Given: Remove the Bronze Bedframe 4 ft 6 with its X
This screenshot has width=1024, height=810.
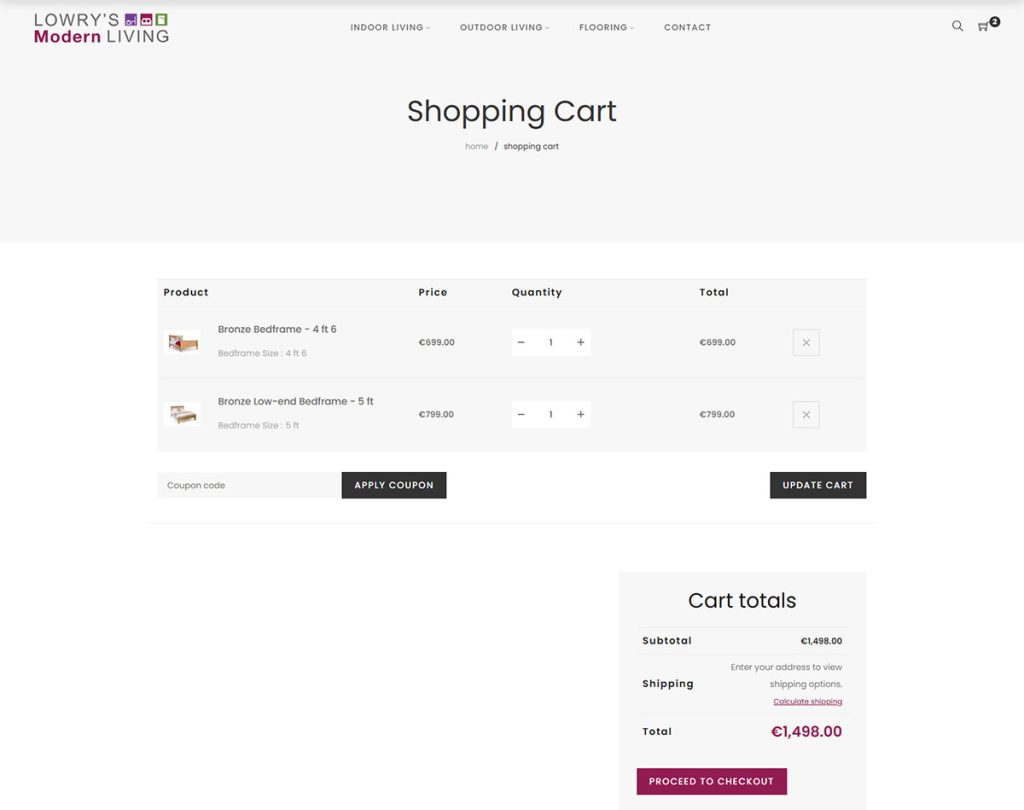Looking at the screenshot, I should (806, 342).
